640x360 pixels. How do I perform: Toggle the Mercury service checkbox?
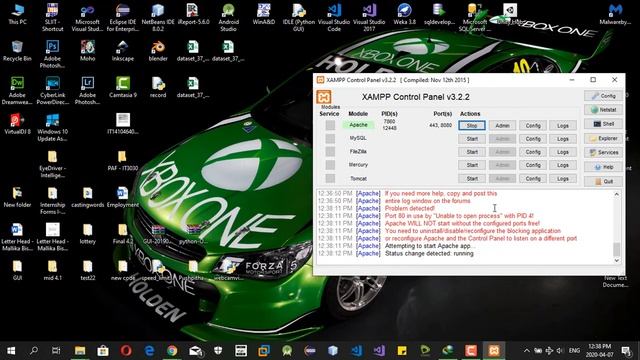tap(330, 165)
